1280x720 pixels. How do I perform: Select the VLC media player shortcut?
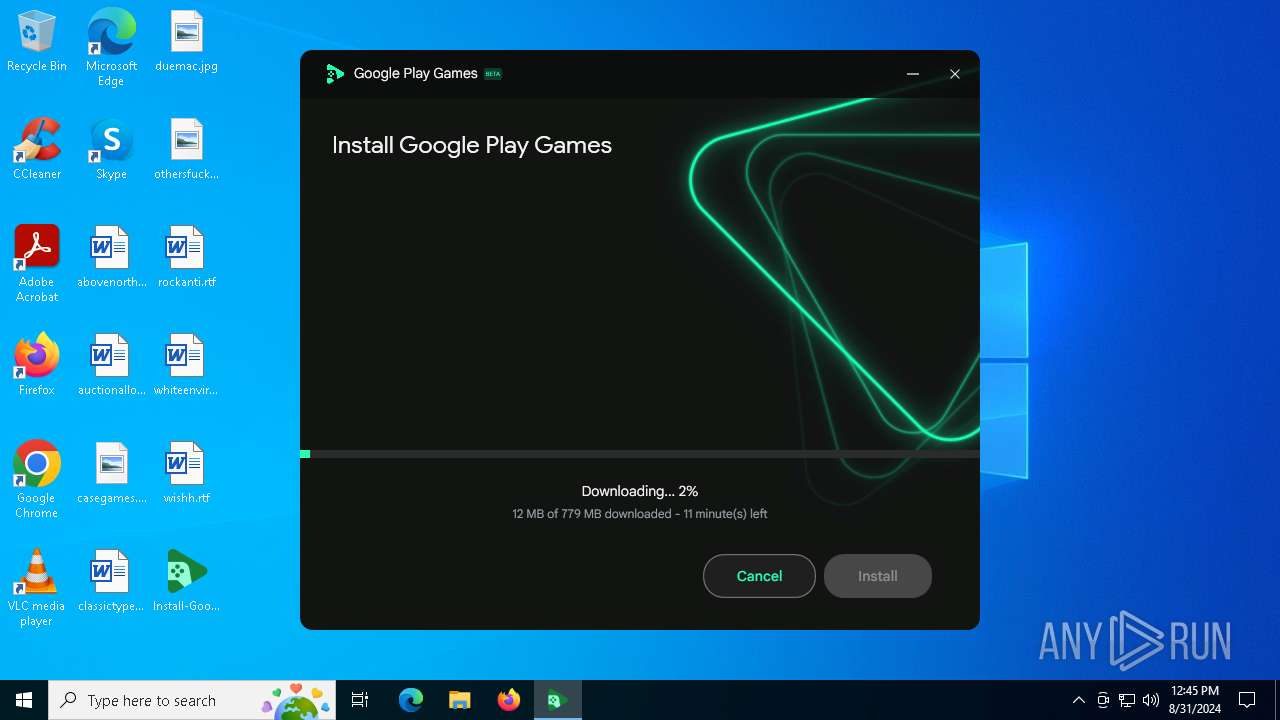coord(37,588)
